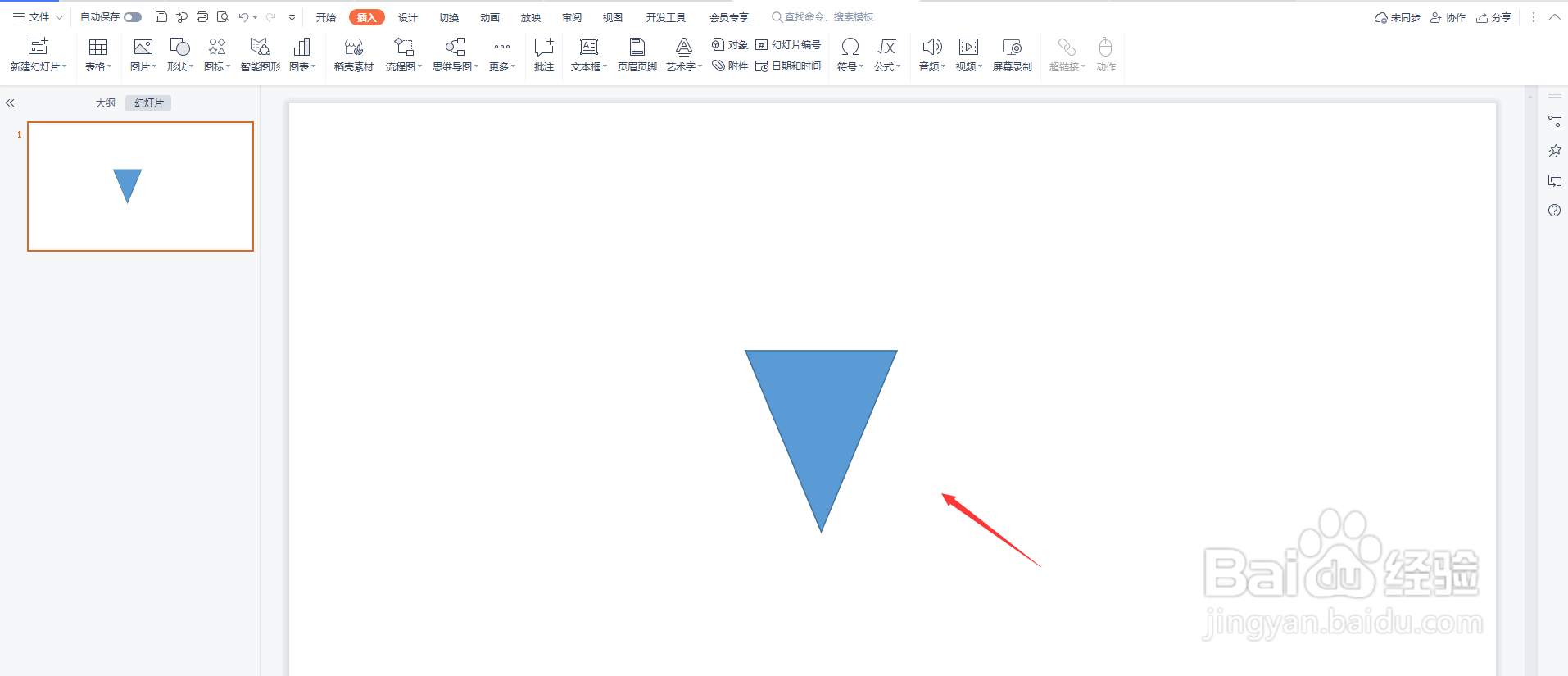Open the Developer Tools (开发工具) tab
1568x676 pixels.
[665, 17]
